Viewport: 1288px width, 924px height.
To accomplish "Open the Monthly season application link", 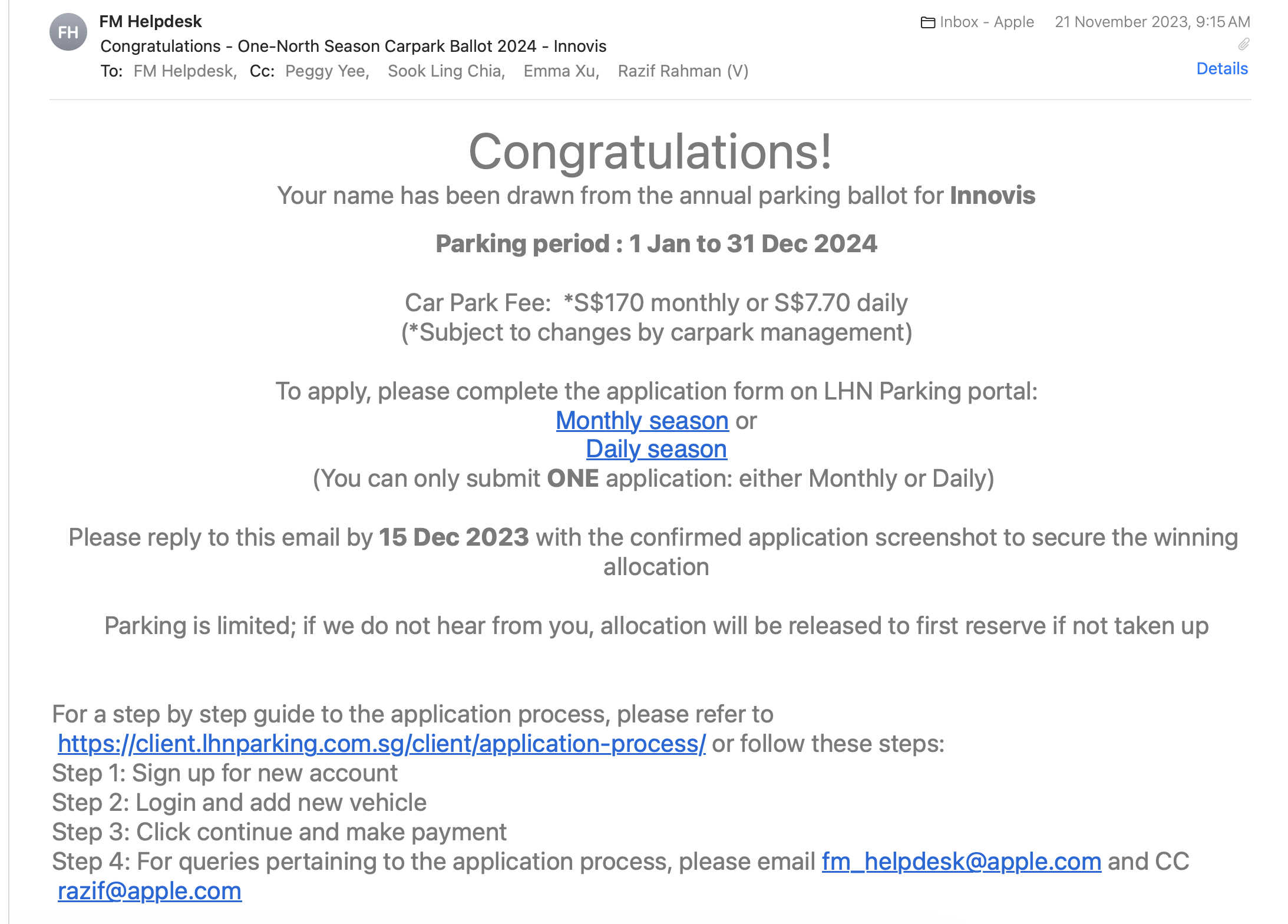I will click(x=642, y=421).
